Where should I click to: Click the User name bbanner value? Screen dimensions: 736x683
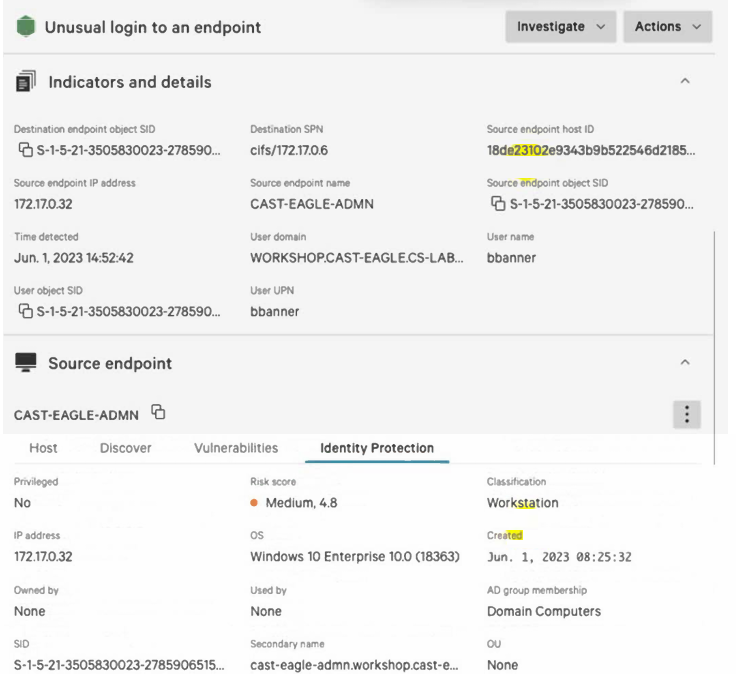pos(511,258)
